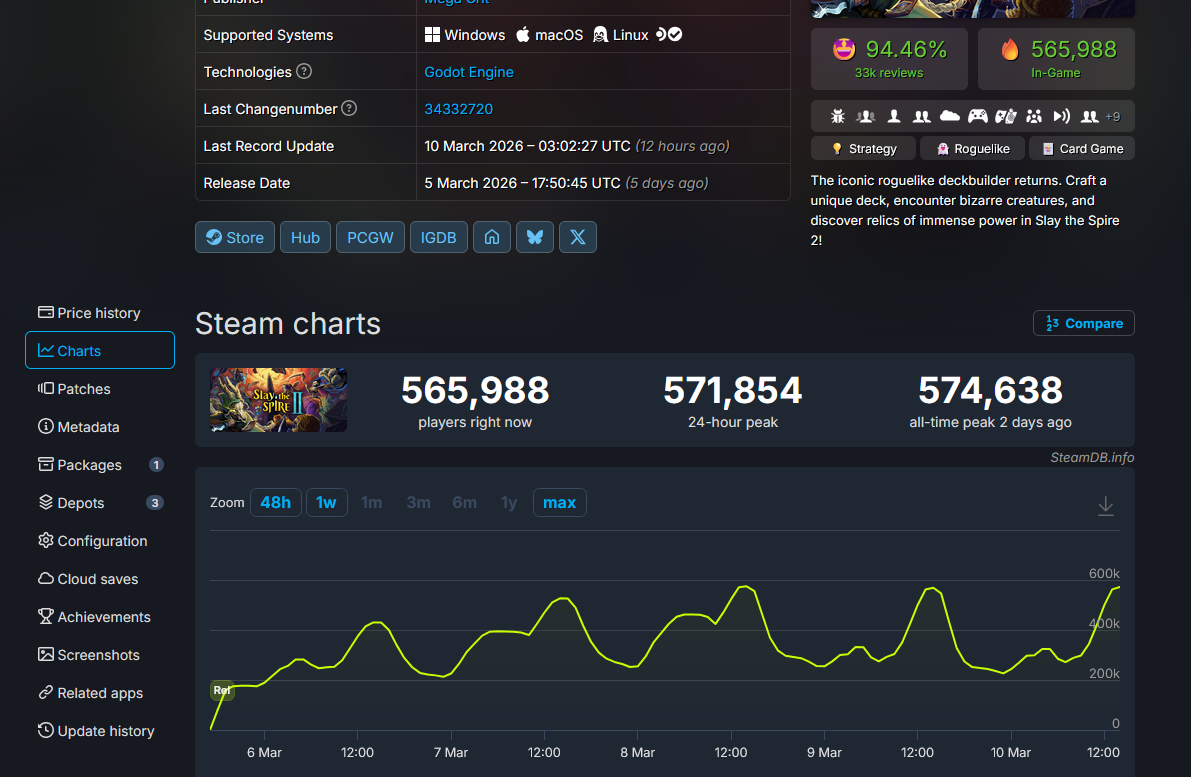Set chart zoom to 6m
Image resolution: width=1191 pixels, height=777 pixels.
465,503
